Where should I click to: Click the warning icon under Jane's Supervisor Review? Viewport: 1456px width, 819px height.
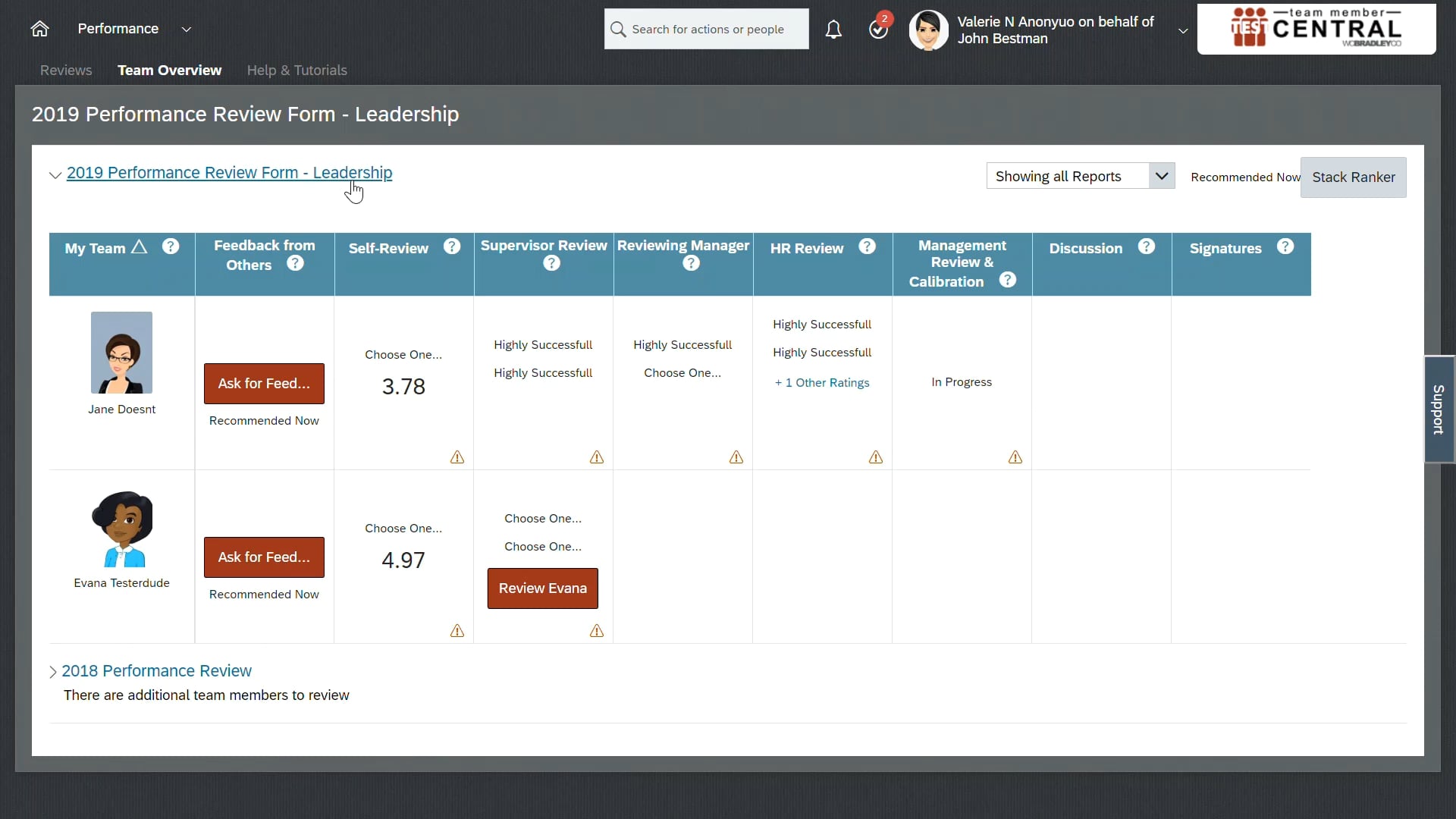(596, 457)
